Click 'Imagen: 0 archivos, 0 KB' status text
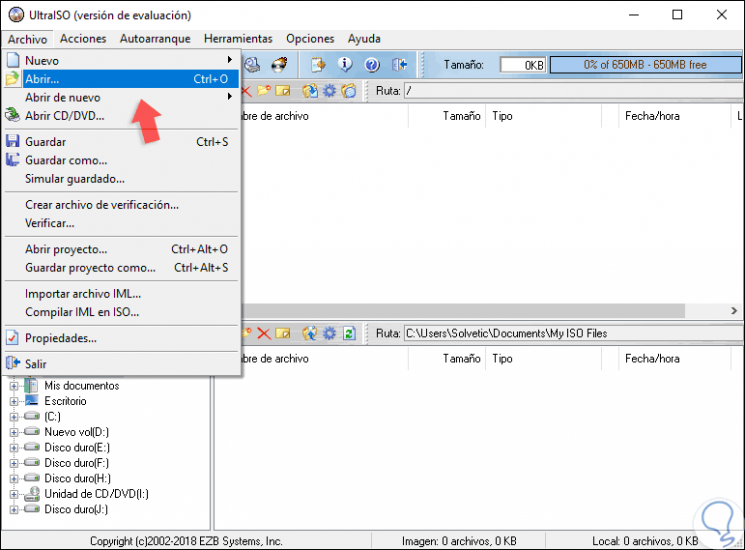 [x=459, y=541]
